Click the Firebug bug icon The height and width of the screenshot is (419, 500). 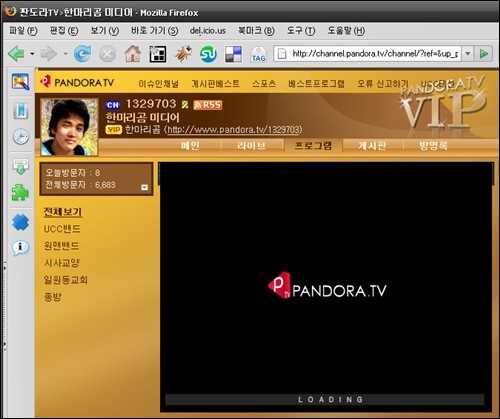(183, 53)
